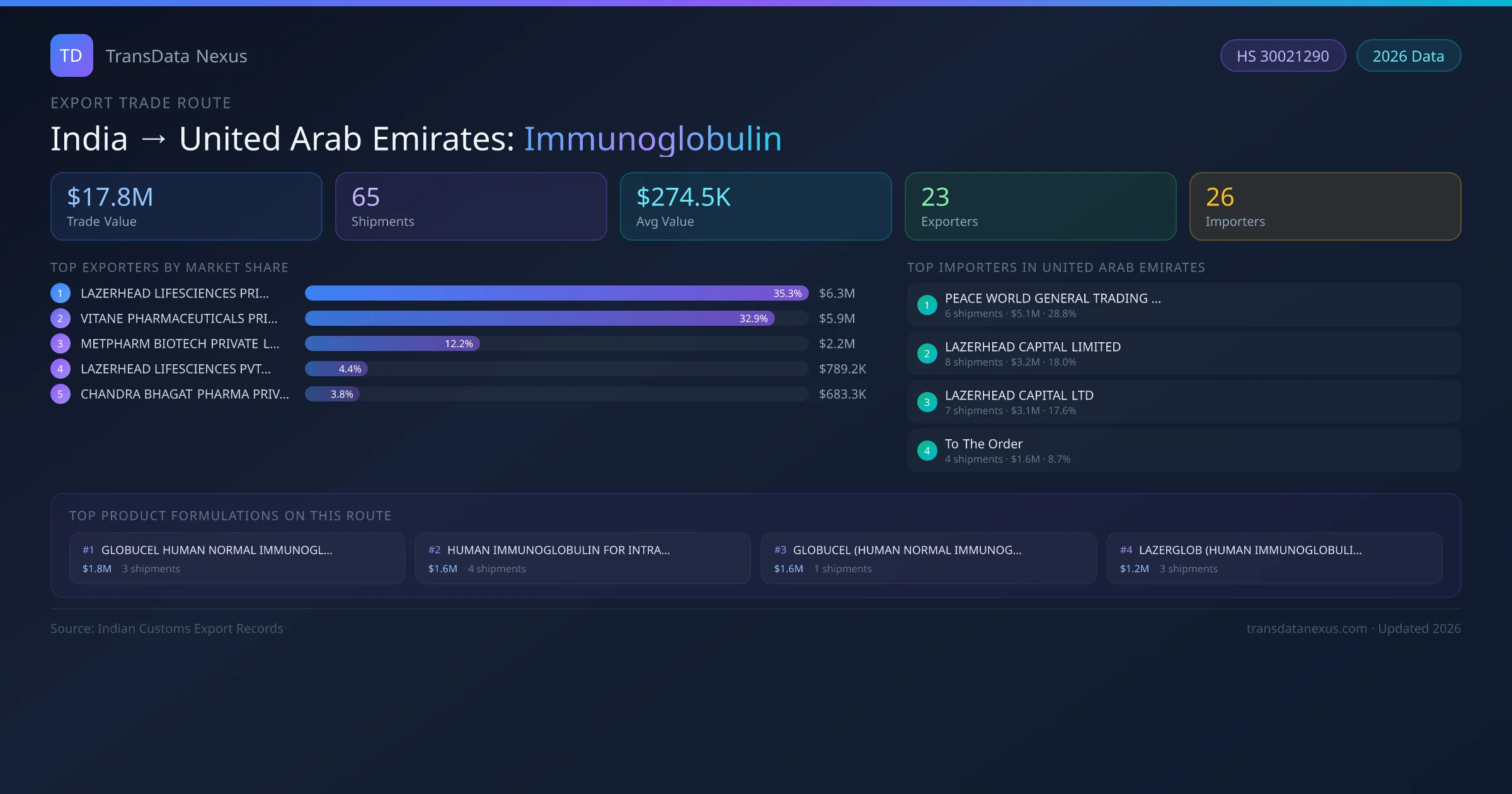Select the green circle icon for PEACE WORLD GENERAL TRADING
The image size is (1512, 794).
point(927,305)
